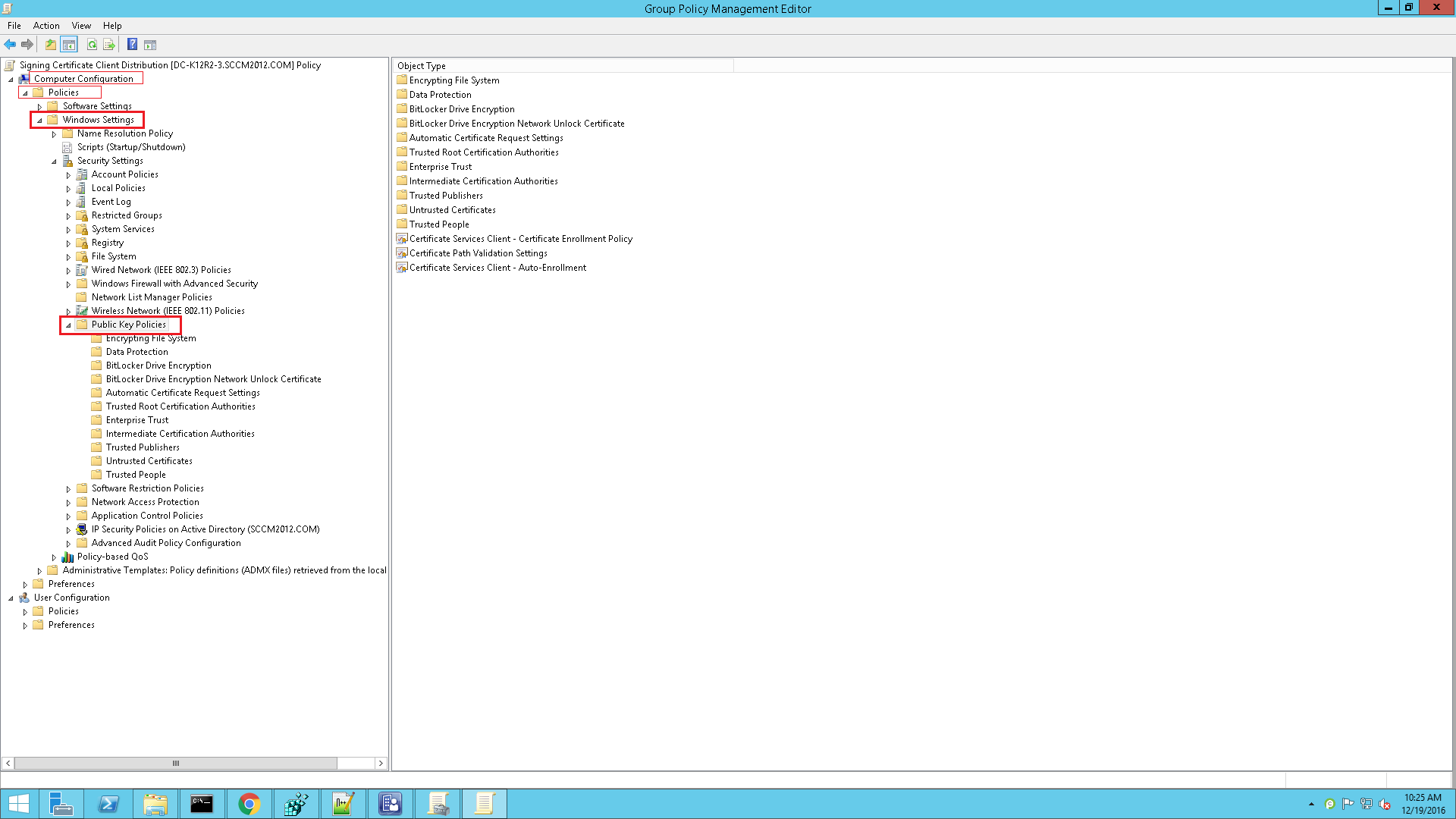Screen dimensions: 1456x819
Task: Open the View menu
Action: [81, 25]
